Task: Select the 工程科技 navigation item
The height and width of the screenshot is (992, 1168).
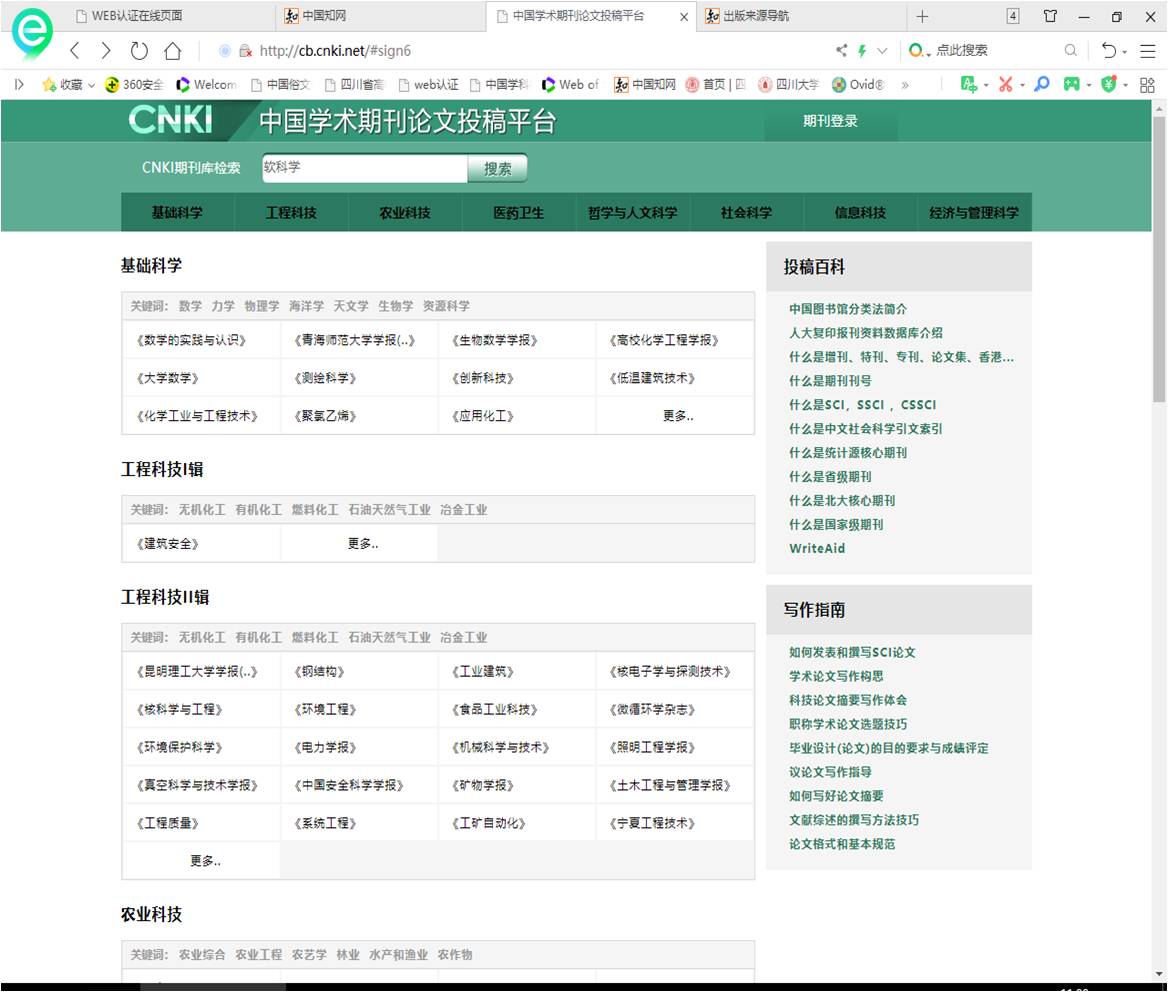Action: coord(291,212)
